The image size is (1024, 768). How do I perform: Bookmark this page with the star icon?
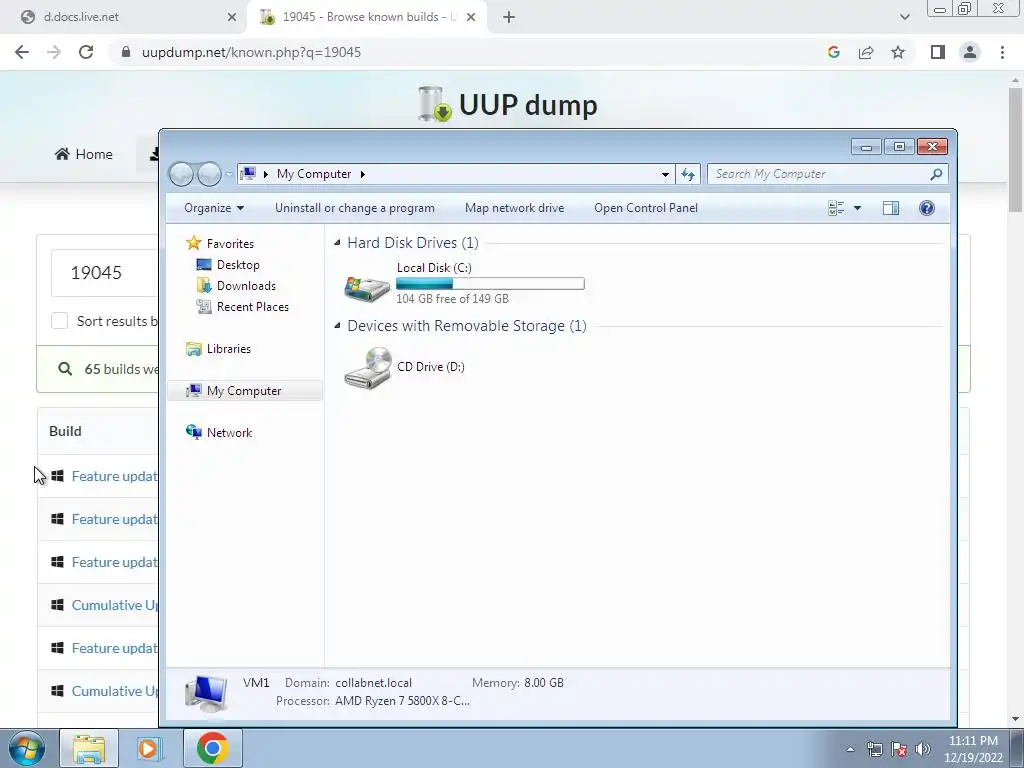click(898, 52)
